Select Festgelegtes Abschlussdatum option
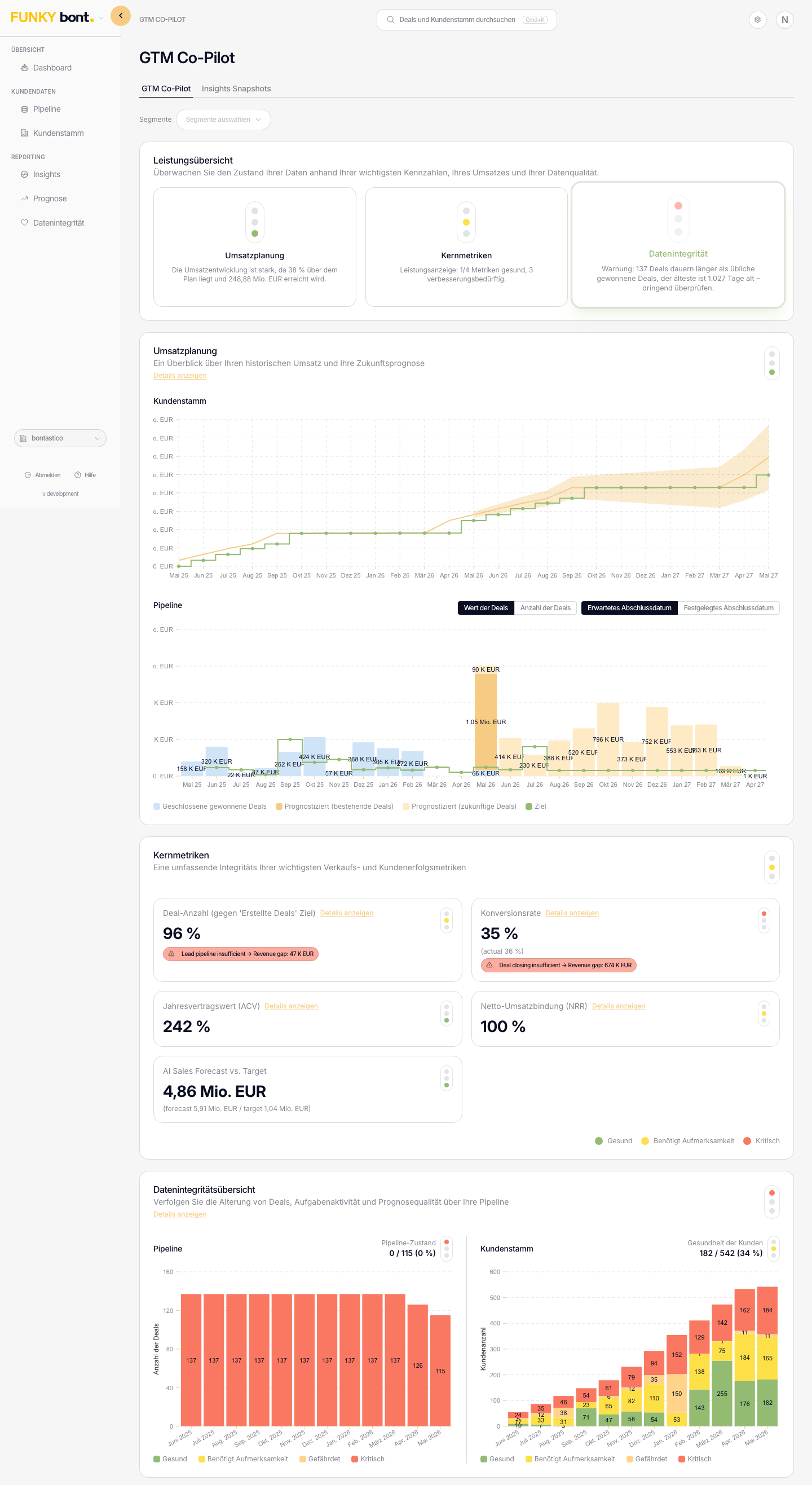The height and width of the screenshot is (1485, 812). (729, 607)
